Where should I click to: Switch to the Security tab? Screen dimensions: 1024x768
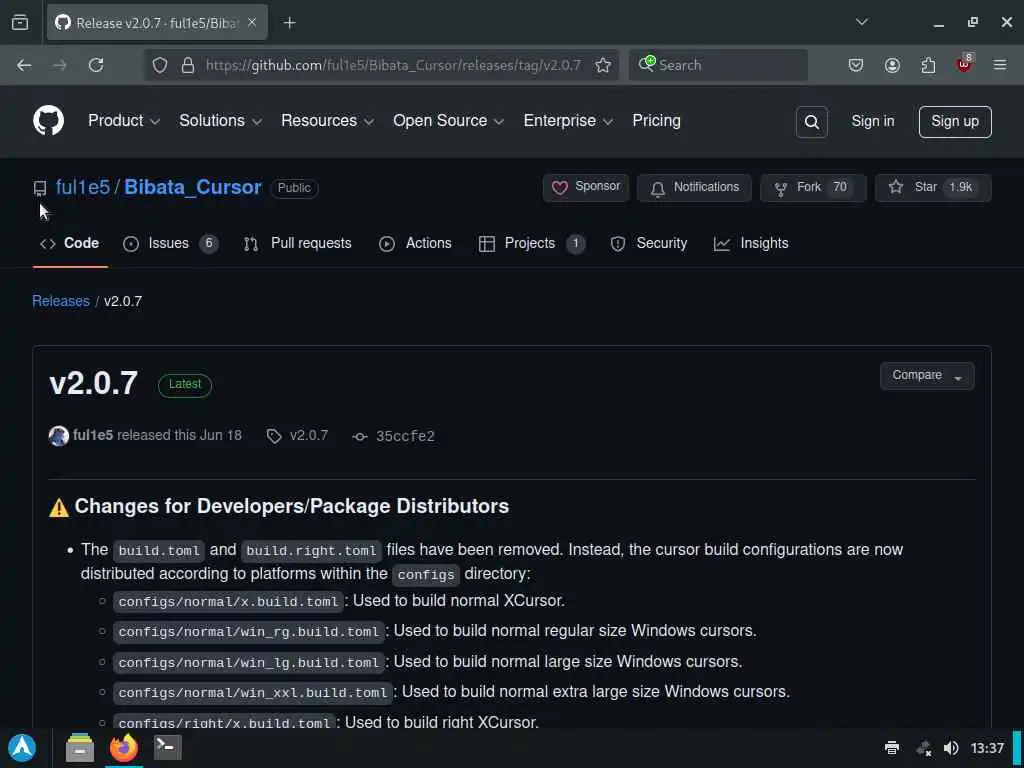[x=648, y=244]
